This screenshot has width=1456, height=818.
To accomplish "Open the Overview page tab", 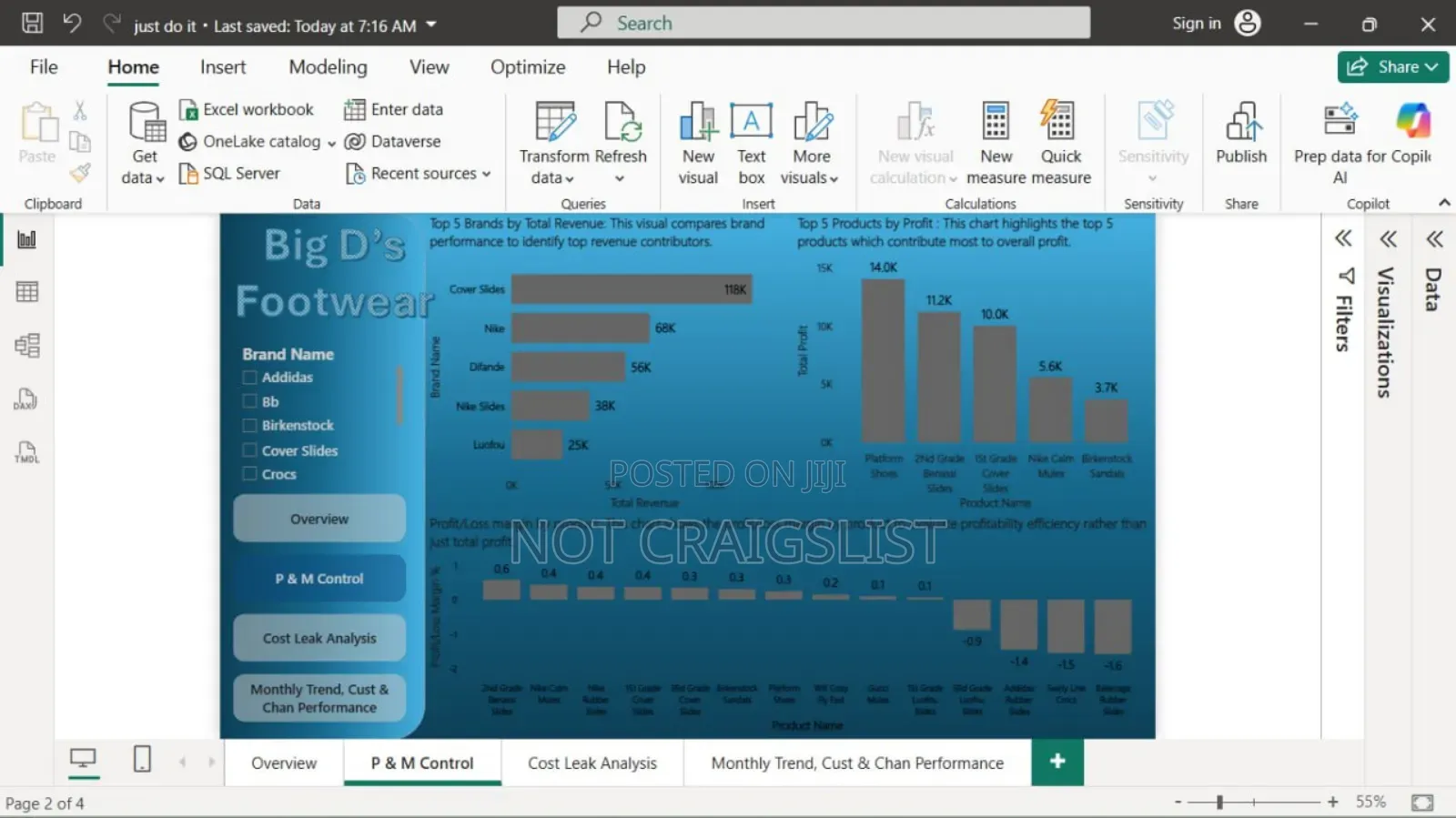I will 284,762.
